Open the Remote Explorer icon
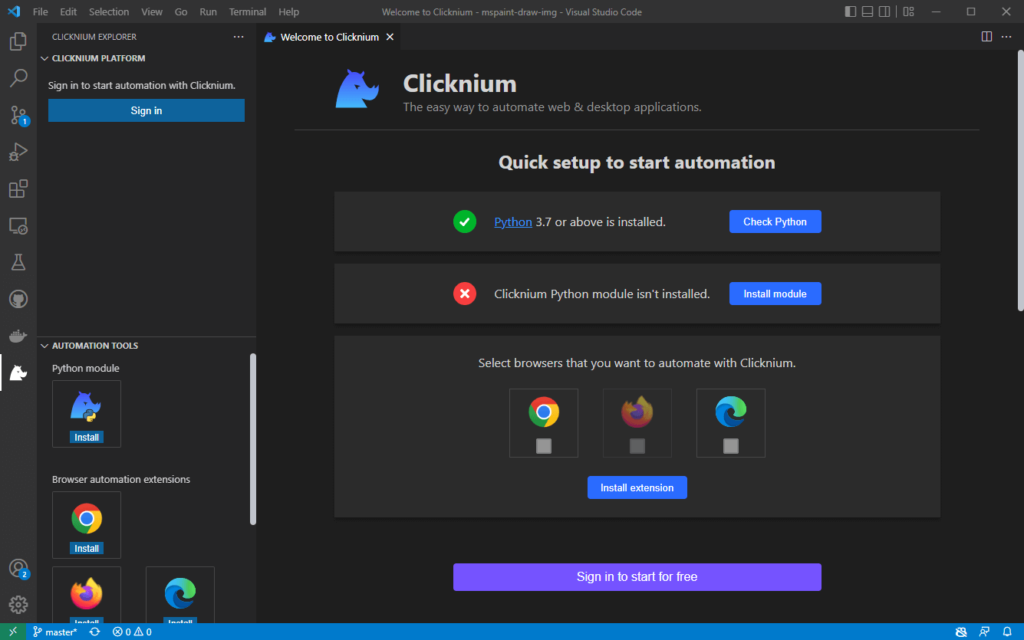The height and width of the screenshot is (640, 1024). point(18,226)
